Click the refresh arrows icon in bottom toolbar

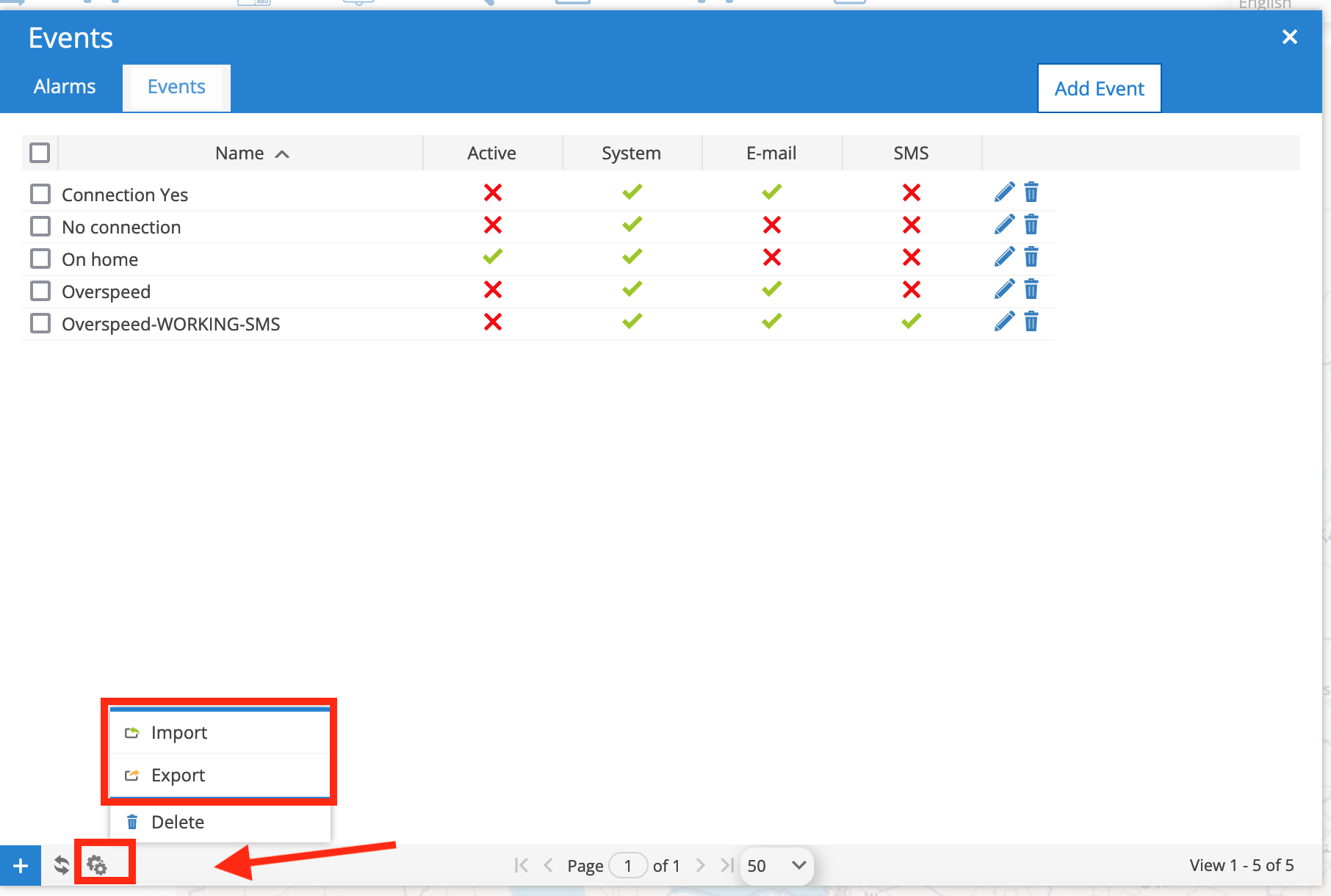point(62,865)
